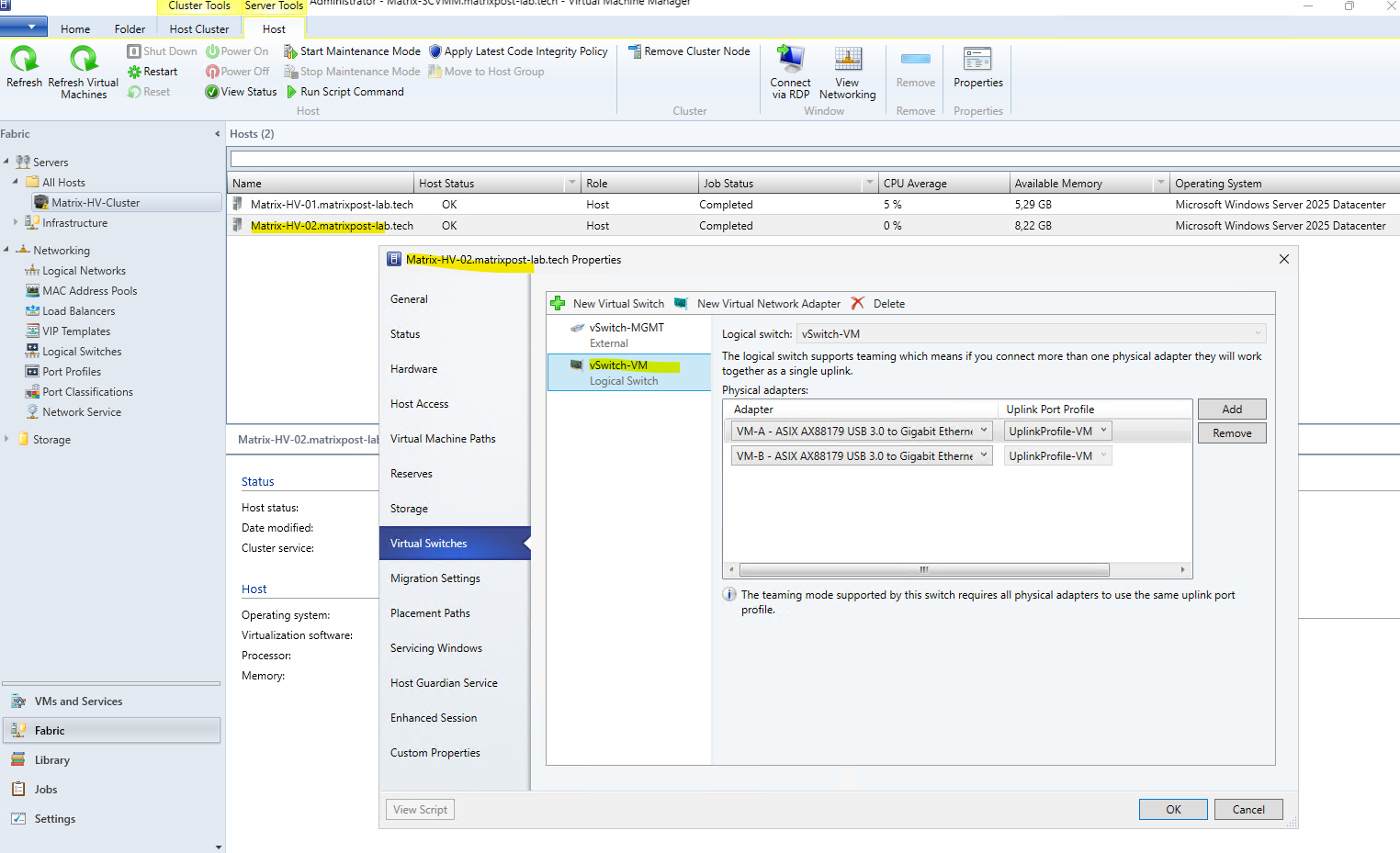Open Port Profiles node
This screenshot has width=1400, height=853.
72,372
